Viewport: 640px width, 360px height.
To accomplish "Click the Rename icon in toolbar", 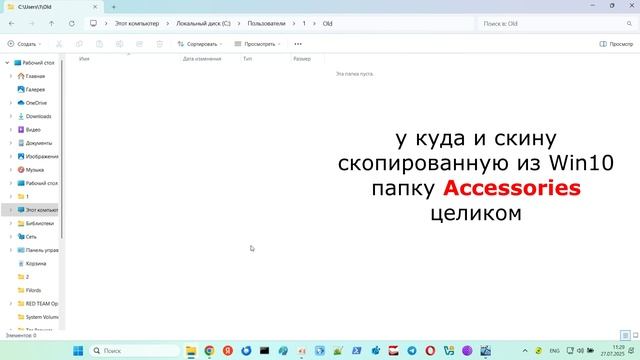I will [119, 44].
